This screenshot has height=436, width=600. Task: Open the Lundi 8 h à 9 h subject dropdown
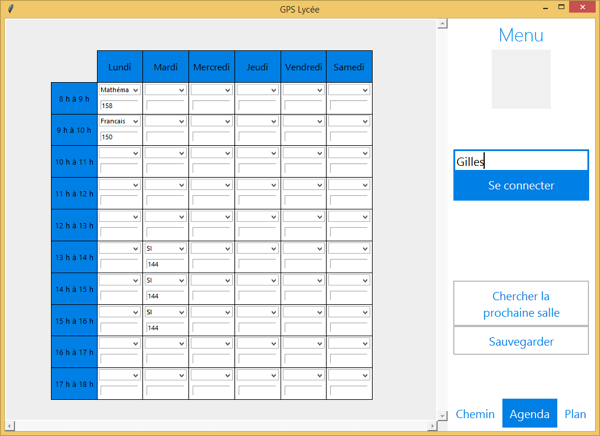(120, 90)
